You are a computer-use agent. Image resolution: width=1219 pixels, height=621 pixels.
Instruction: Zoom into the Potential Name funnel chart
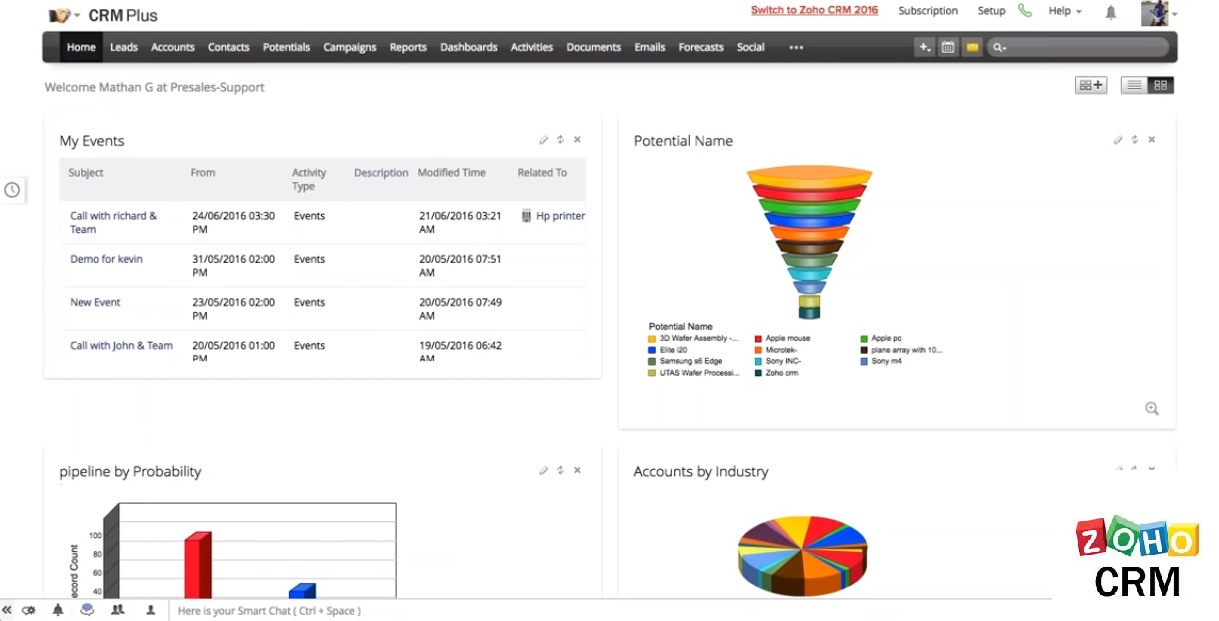click(x=1152, y=408)
